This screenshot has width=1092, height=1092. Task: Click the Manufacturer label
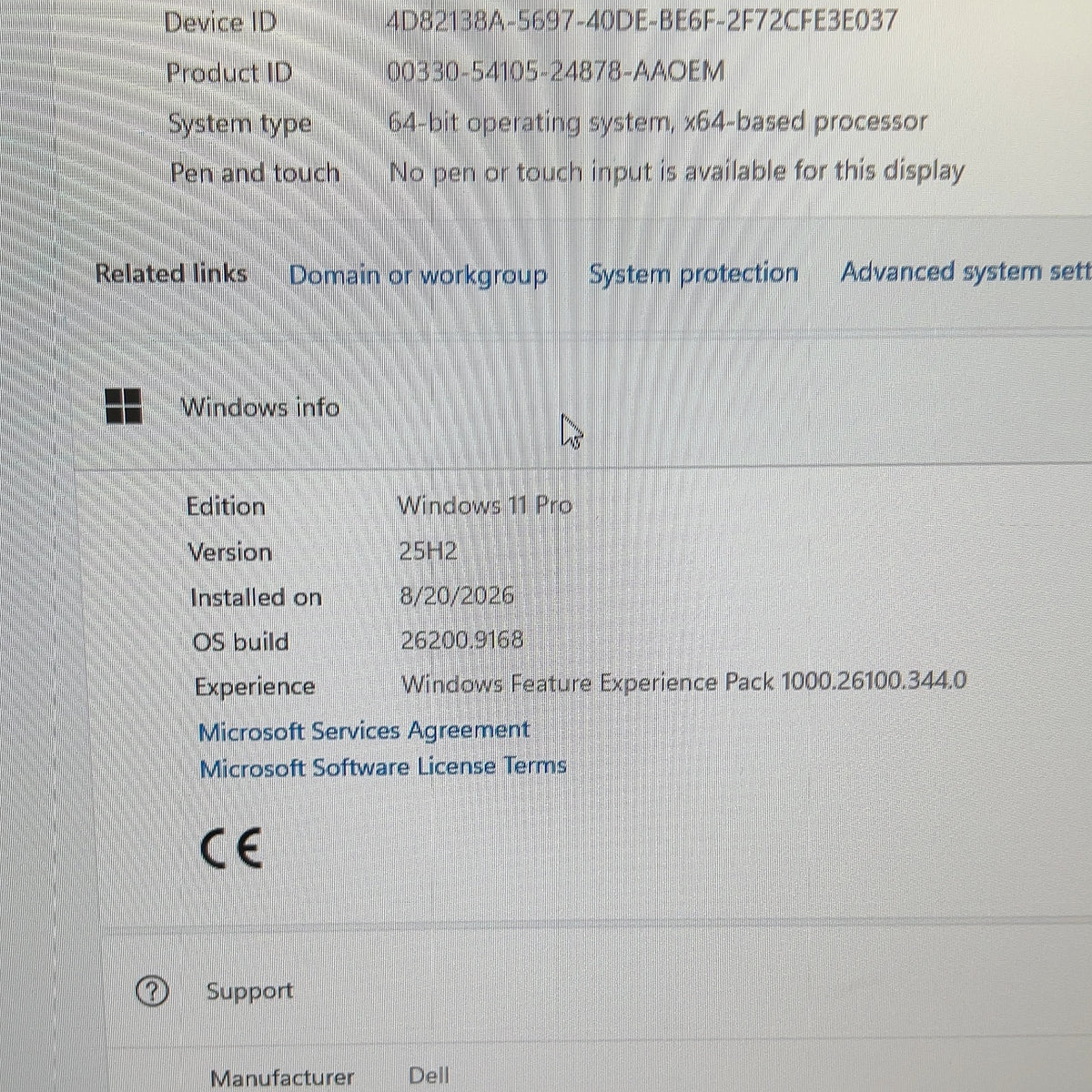pos(282,1077)
